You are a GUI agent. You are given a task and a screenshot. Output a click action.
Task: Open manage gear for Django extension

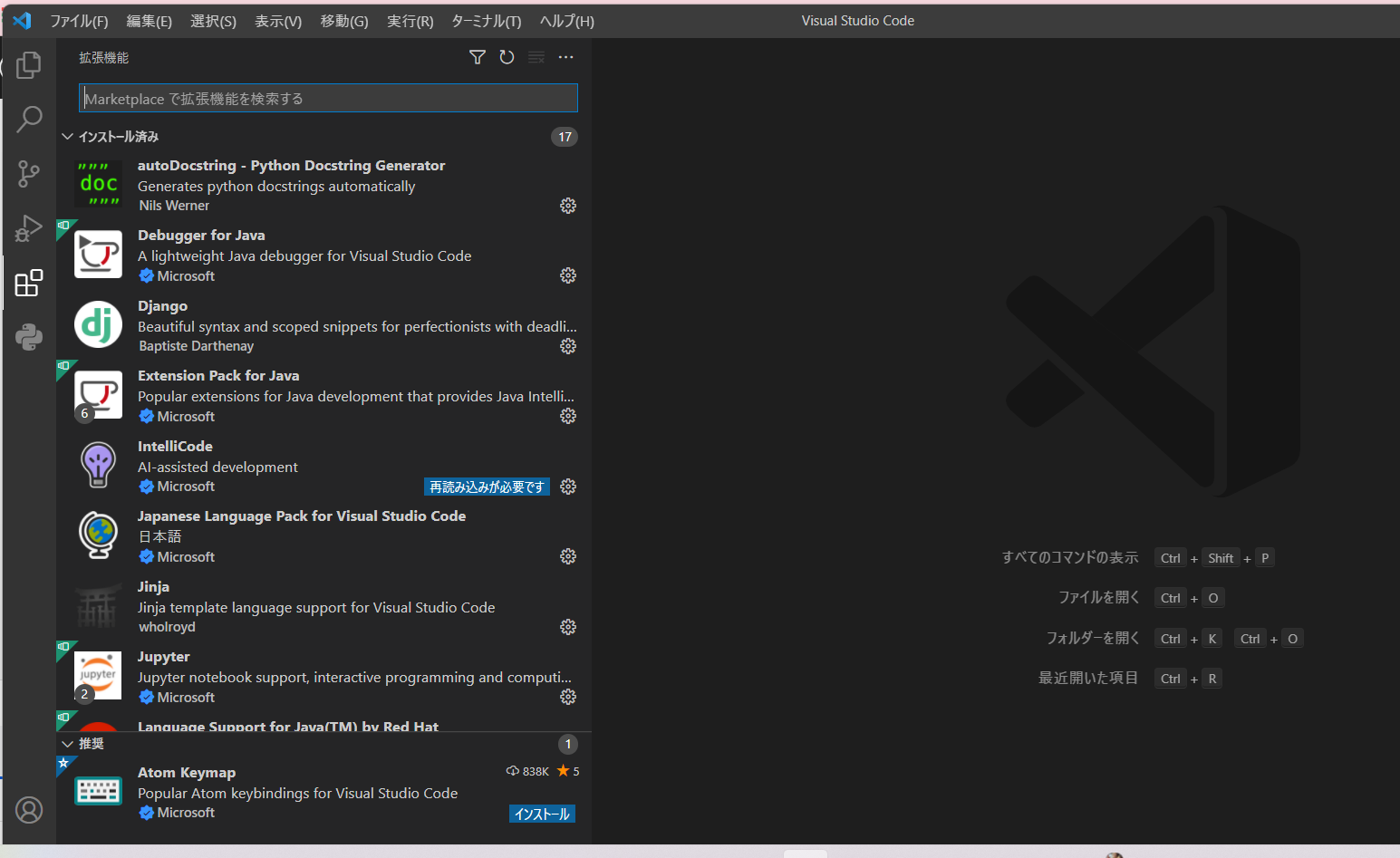(568, 346)
